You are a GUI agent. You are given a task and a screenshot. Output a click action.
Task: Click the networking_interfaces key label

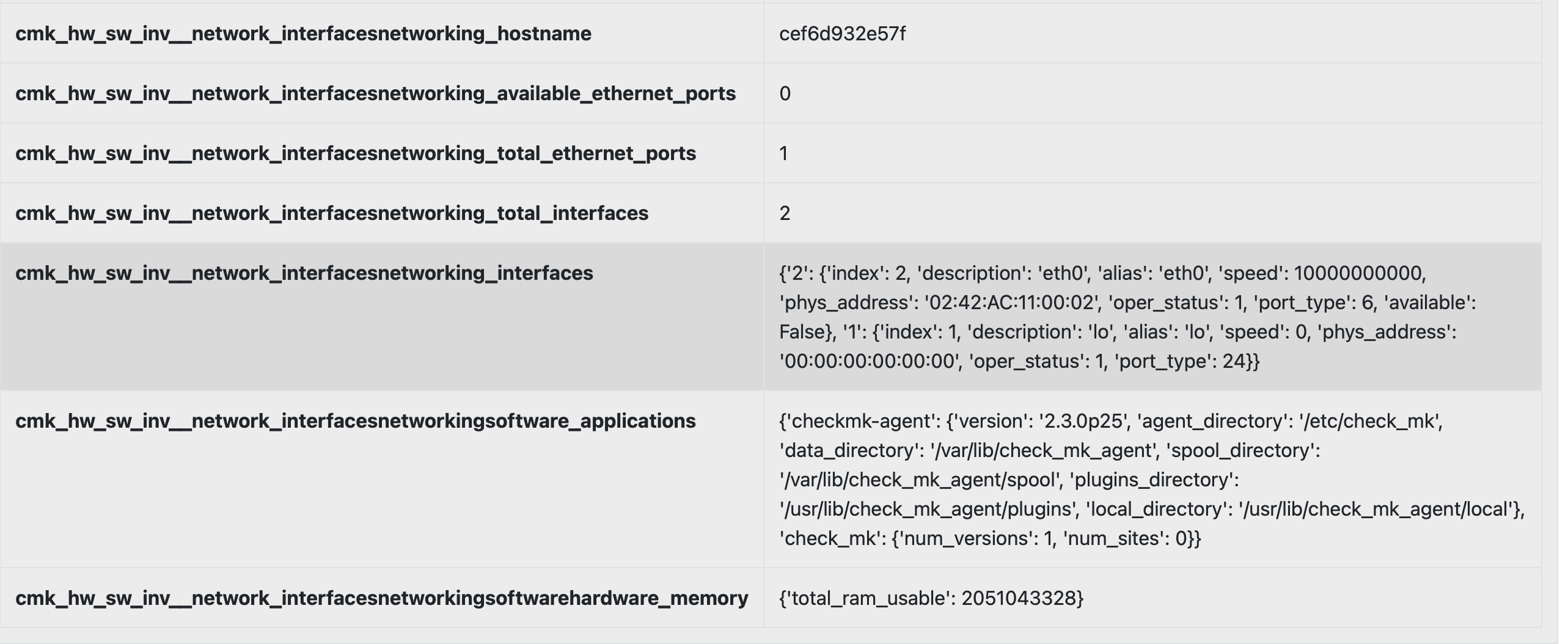[304, 273]
